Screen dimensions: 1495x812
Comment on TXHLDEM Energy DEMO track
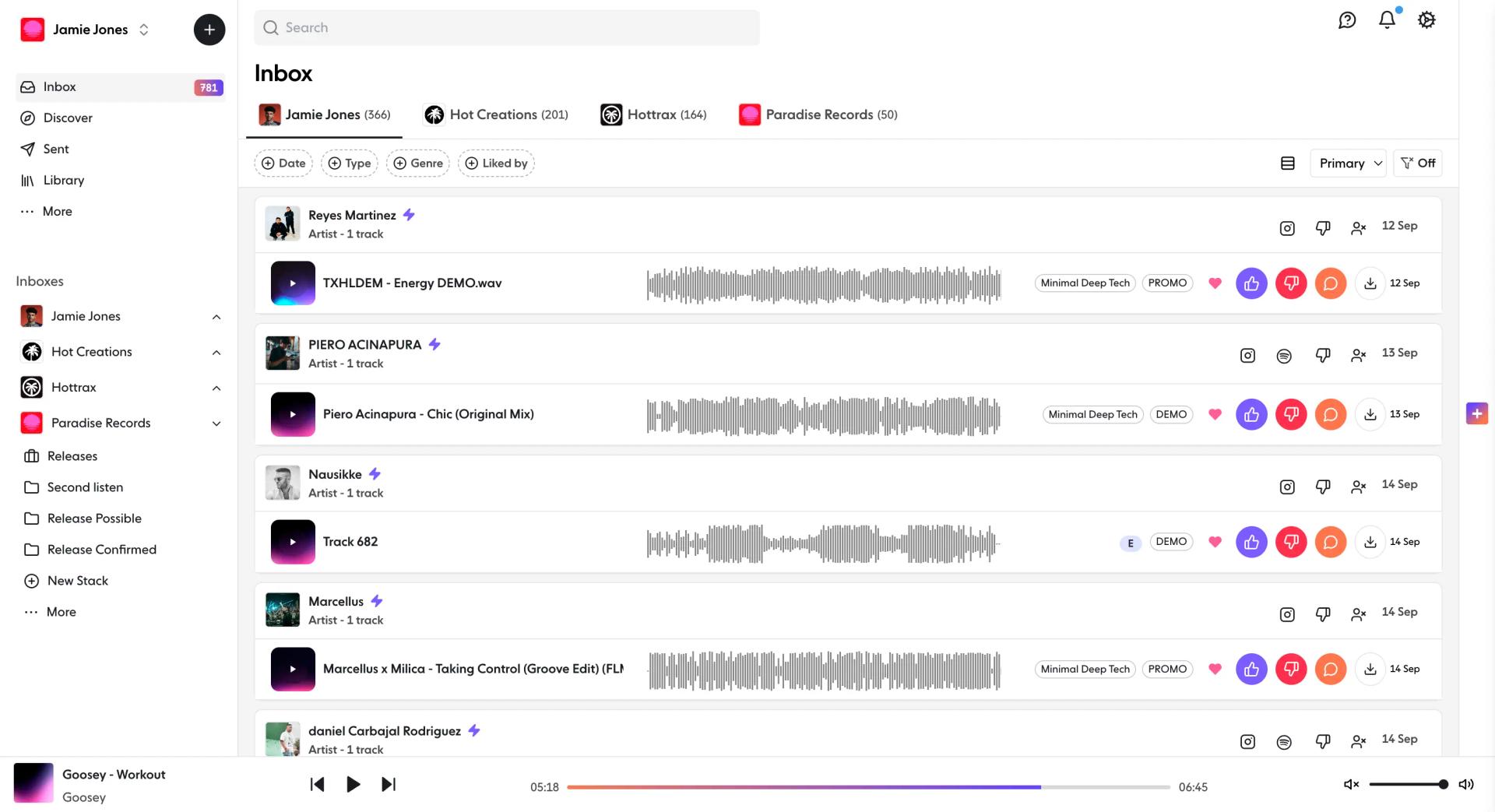1331,283
